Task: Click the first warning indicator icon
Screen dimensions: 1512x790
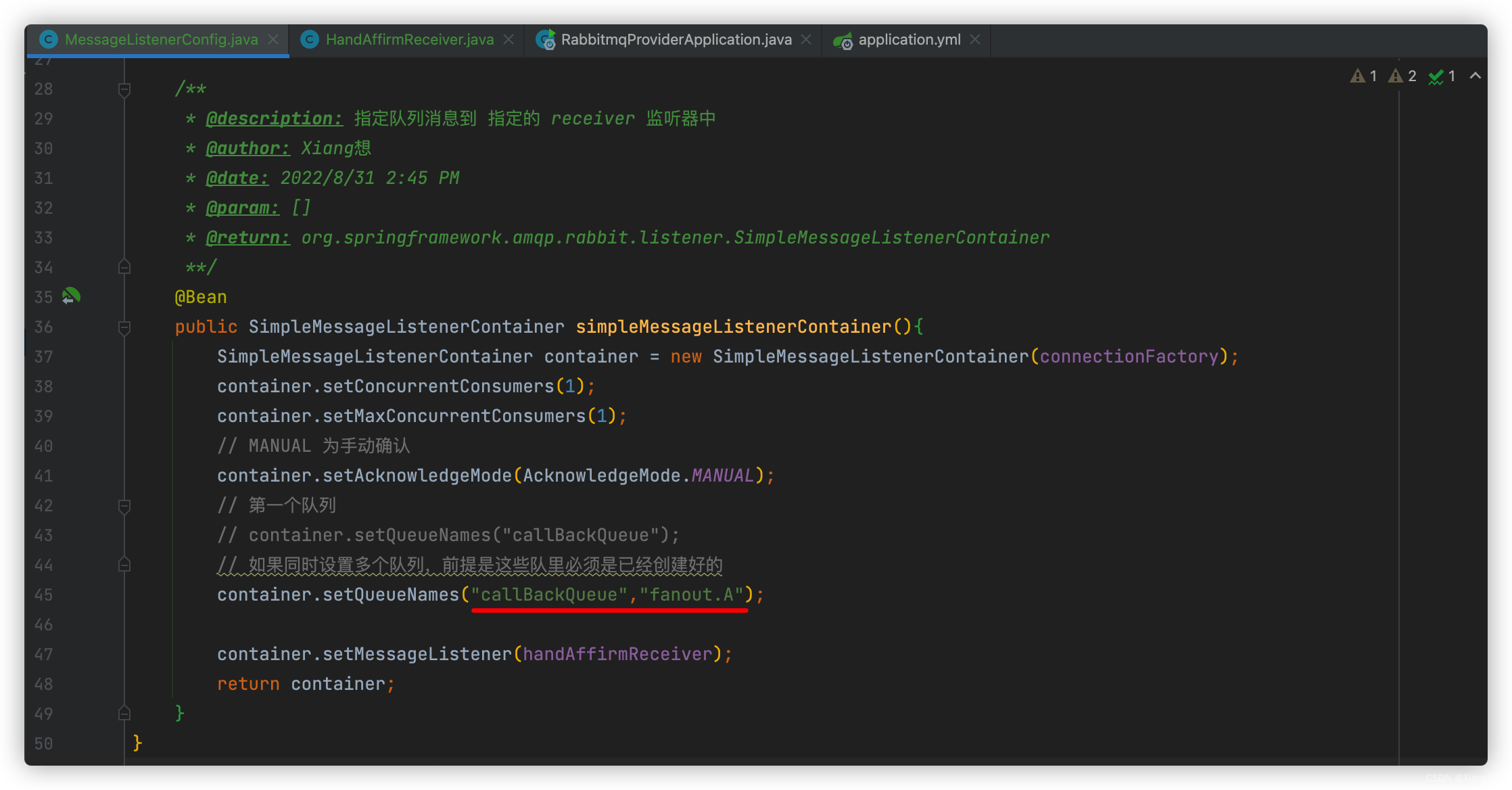Action: point(1357,76)
